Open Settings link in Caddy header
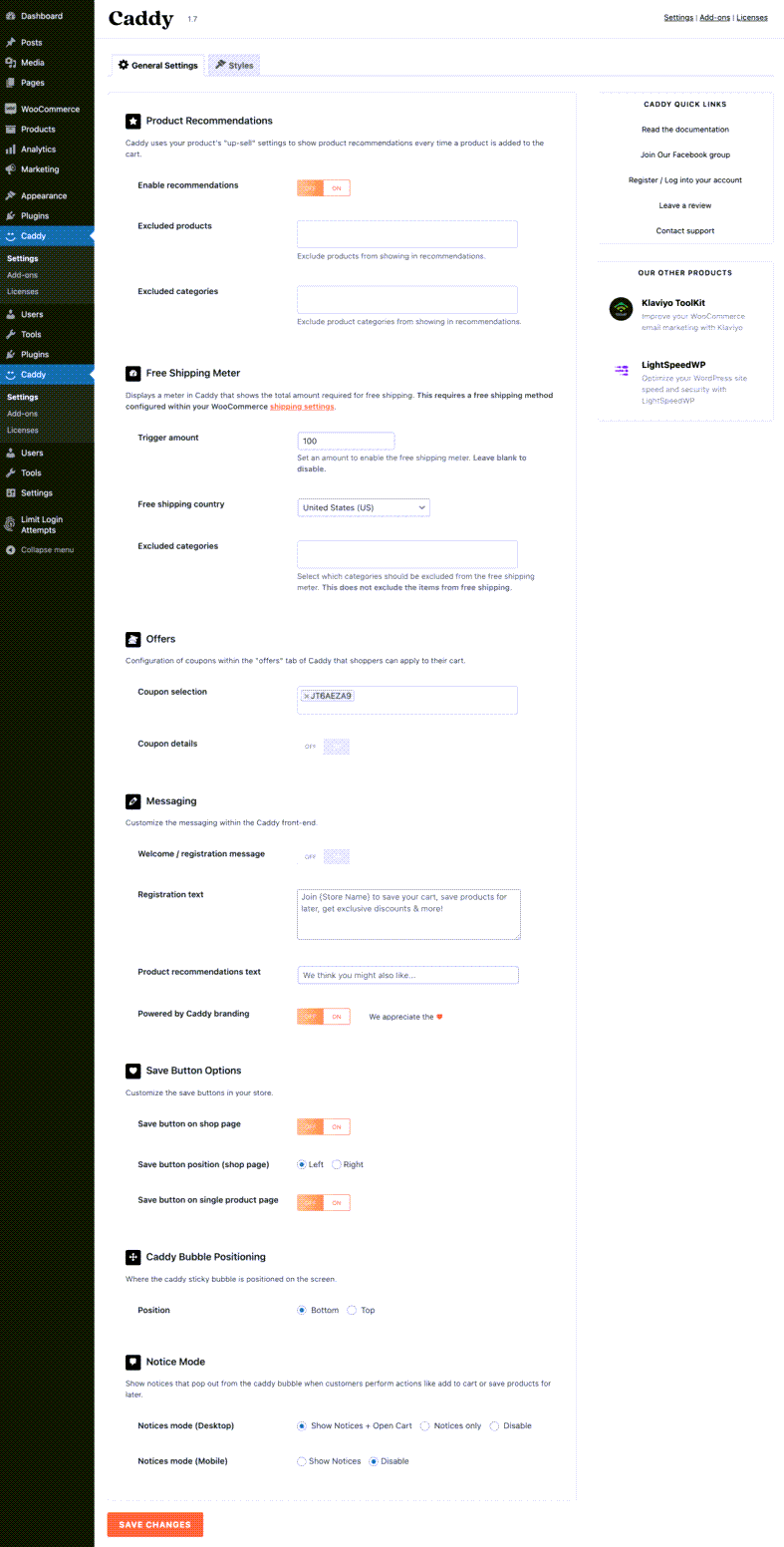Screen dimensions: 784x1547 [678, 18]
